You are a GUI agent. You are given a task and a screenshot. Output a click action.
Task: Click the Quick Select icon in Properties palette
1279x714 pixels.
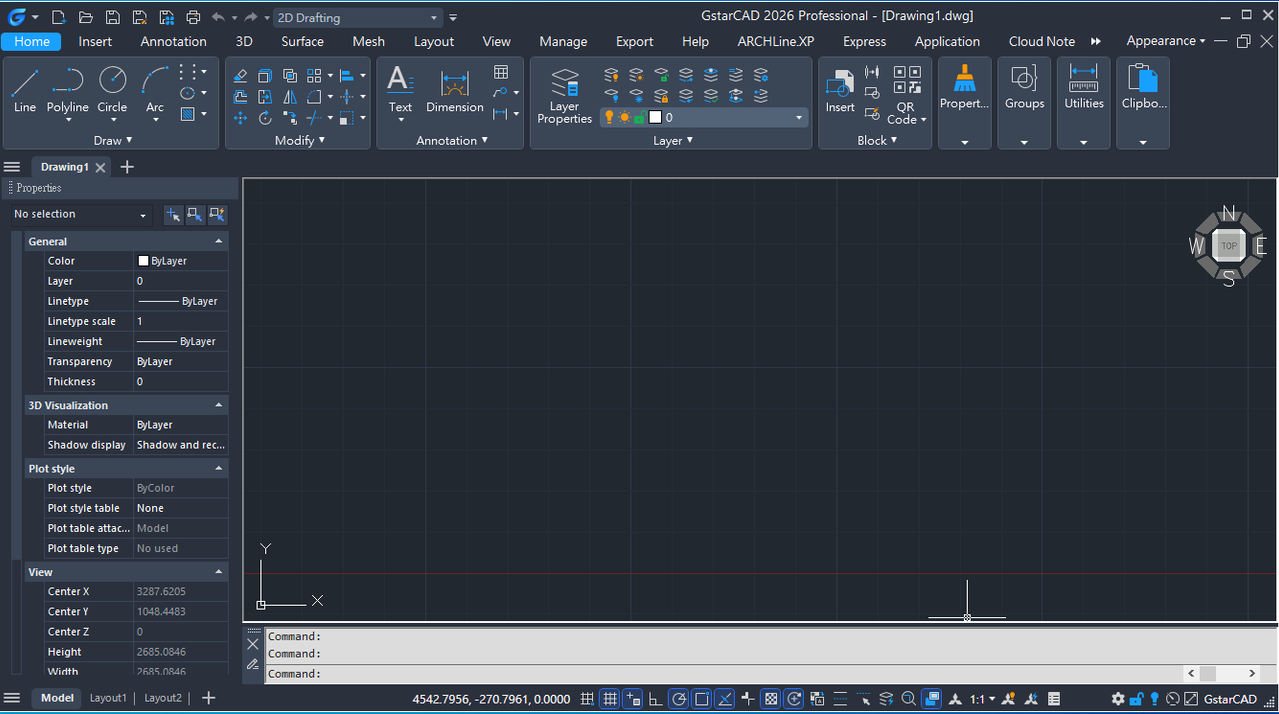point(217,214)
